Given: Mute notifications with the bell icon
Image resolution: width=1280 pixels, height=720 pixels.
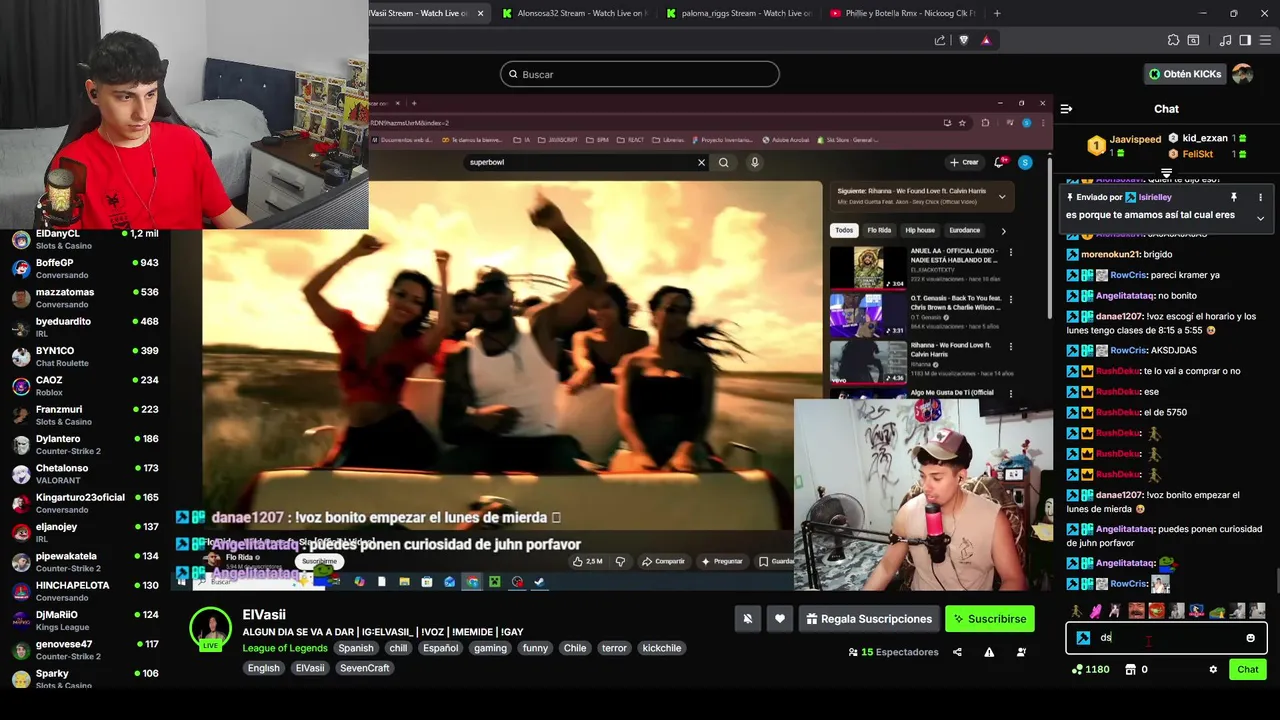Looking at the screenshot, I should point(747,619).
